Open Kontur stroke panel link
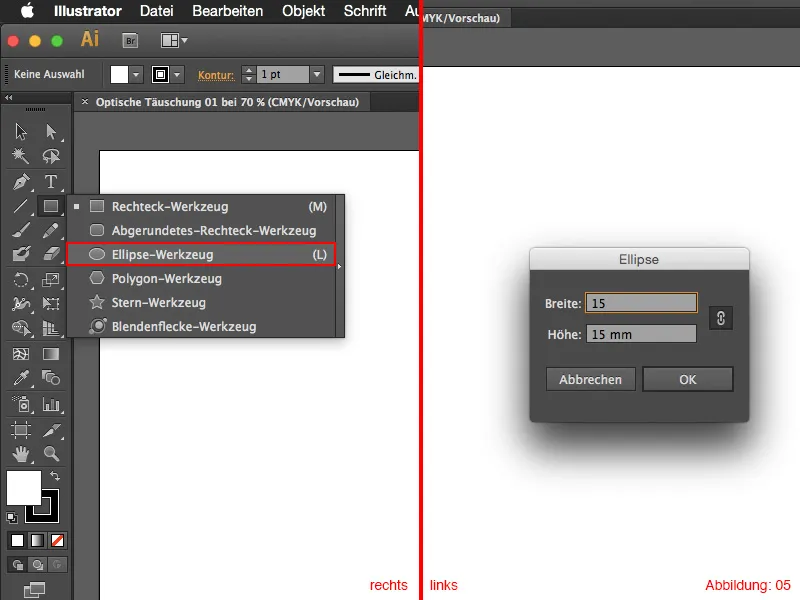800x600 pixels. (x=216, y=75)
